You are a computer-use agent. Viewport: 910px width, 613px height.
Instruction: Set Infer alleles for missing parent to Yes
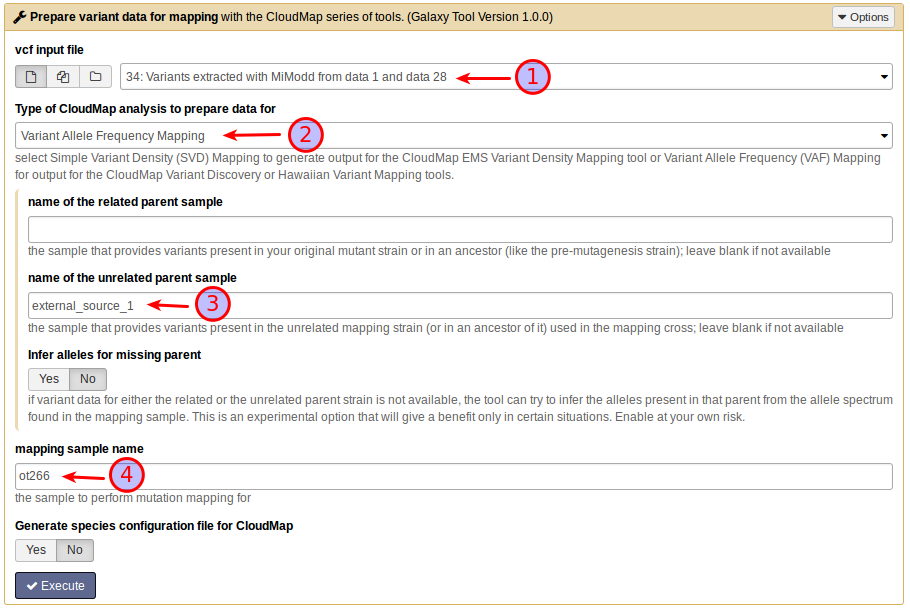coord(49,379)
